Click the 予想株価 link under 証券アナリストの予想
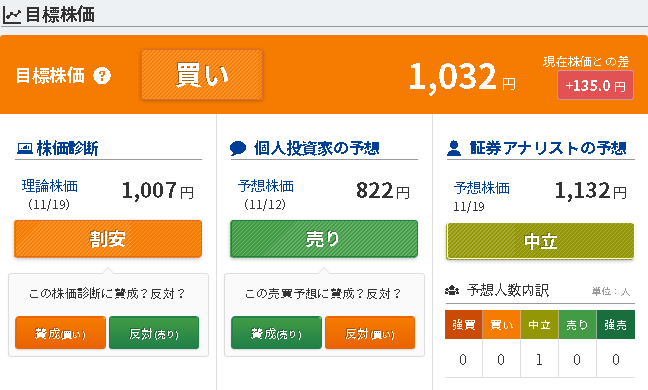The height and width of the screenshot is (390, 648). 482,188
